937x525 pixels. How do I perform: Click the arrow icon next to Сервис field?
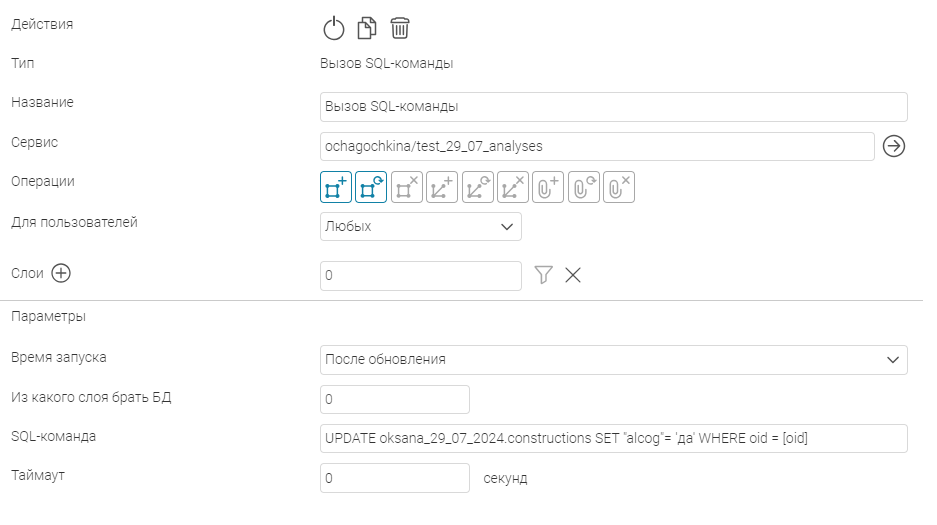pos(894,146)
